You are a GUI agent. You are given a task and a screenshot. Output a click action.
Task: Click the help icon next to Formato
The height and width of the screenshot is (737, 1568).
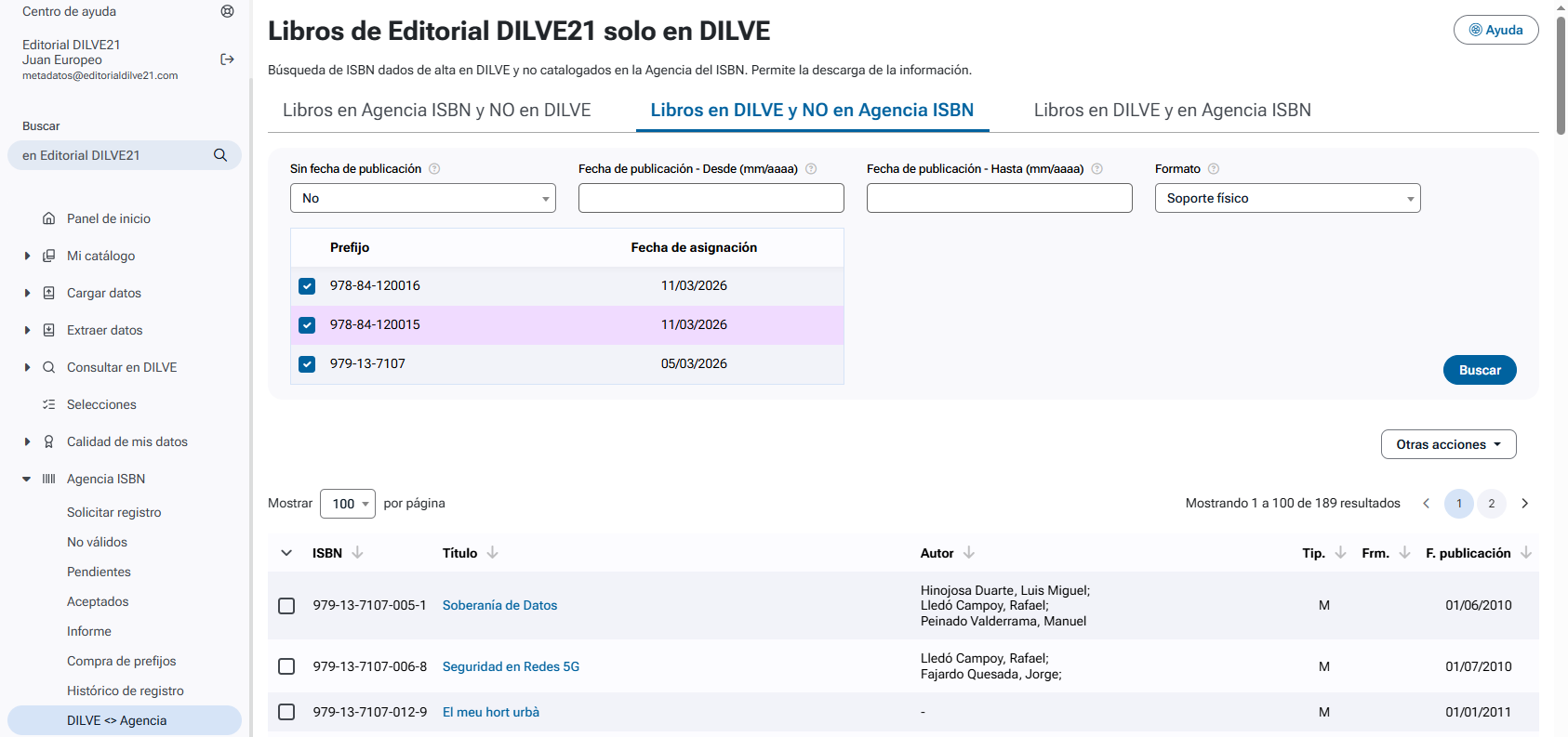1213,169
